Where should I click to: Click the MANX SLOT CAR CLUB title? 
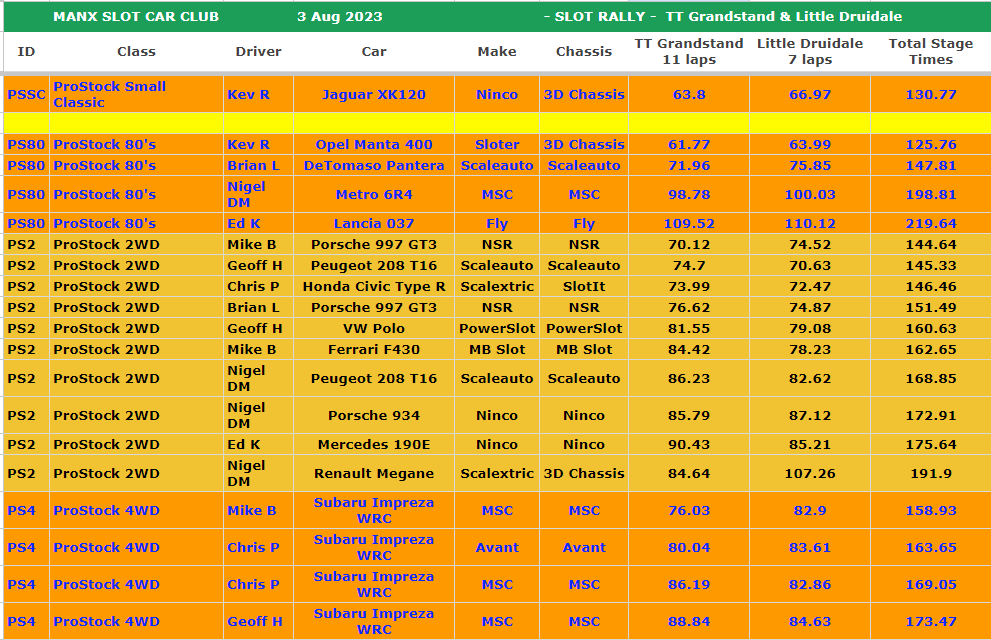click(136, 17)
